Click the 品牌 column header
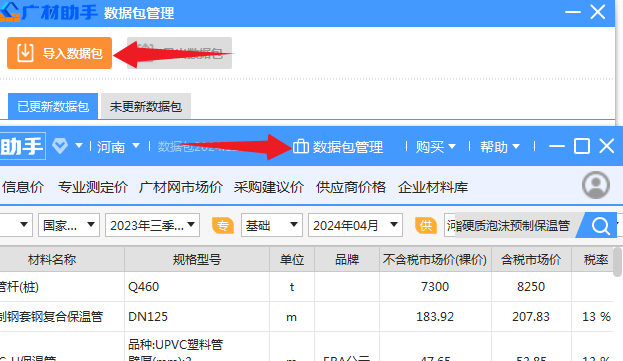Image resolution: width=623 pixels, height=361 pixels. point(347,259)
